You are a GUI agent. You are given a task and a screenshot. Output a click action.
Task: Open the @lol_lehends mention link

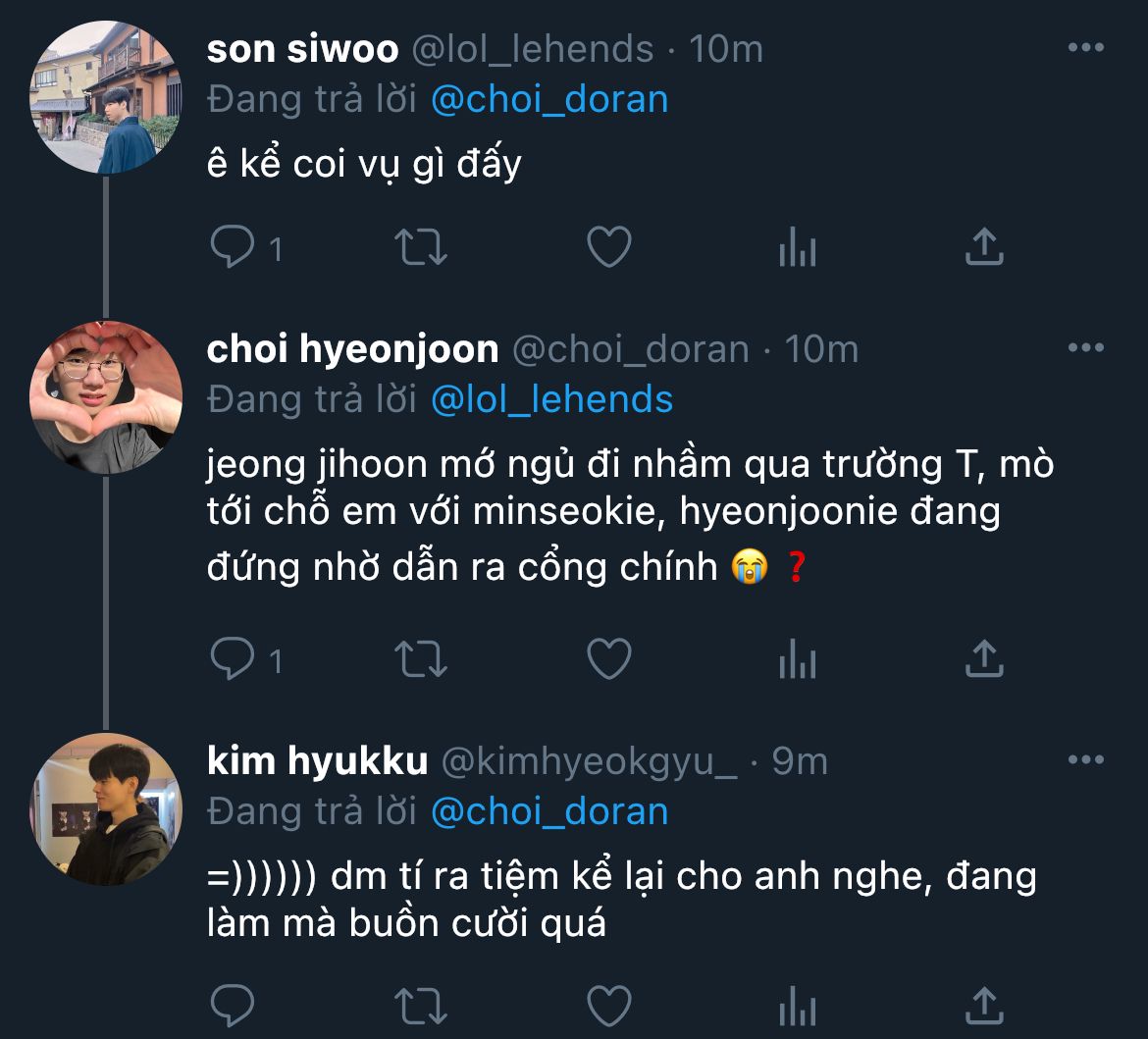click(x=551, y=398)
